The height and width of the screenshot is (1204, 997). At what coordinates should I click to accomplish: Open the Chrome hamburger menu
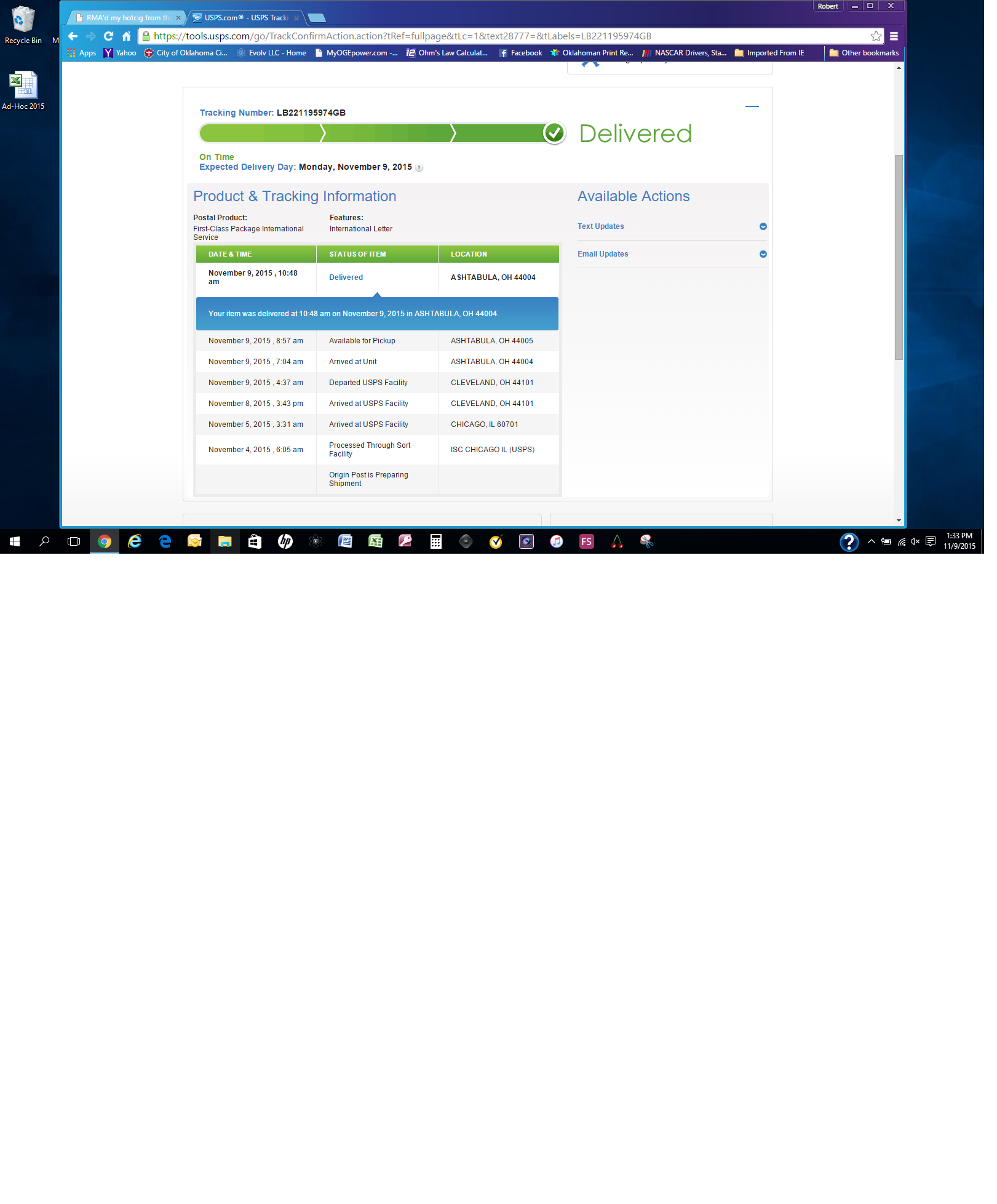click(x=894, y=36)
